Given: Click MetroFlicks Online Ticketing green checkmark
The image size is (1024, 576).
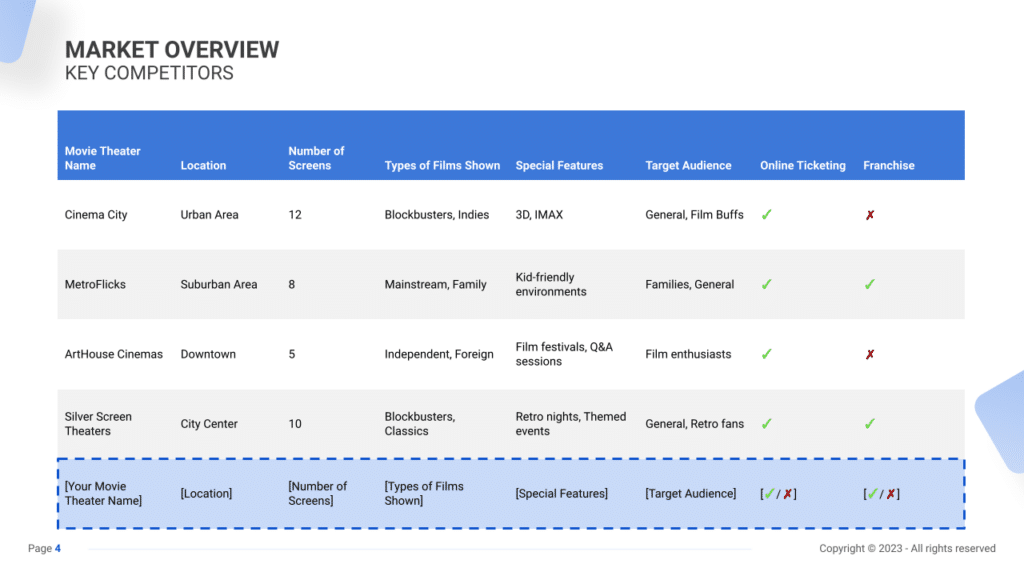Looking at the screenshot, I should tap(767, 284).
